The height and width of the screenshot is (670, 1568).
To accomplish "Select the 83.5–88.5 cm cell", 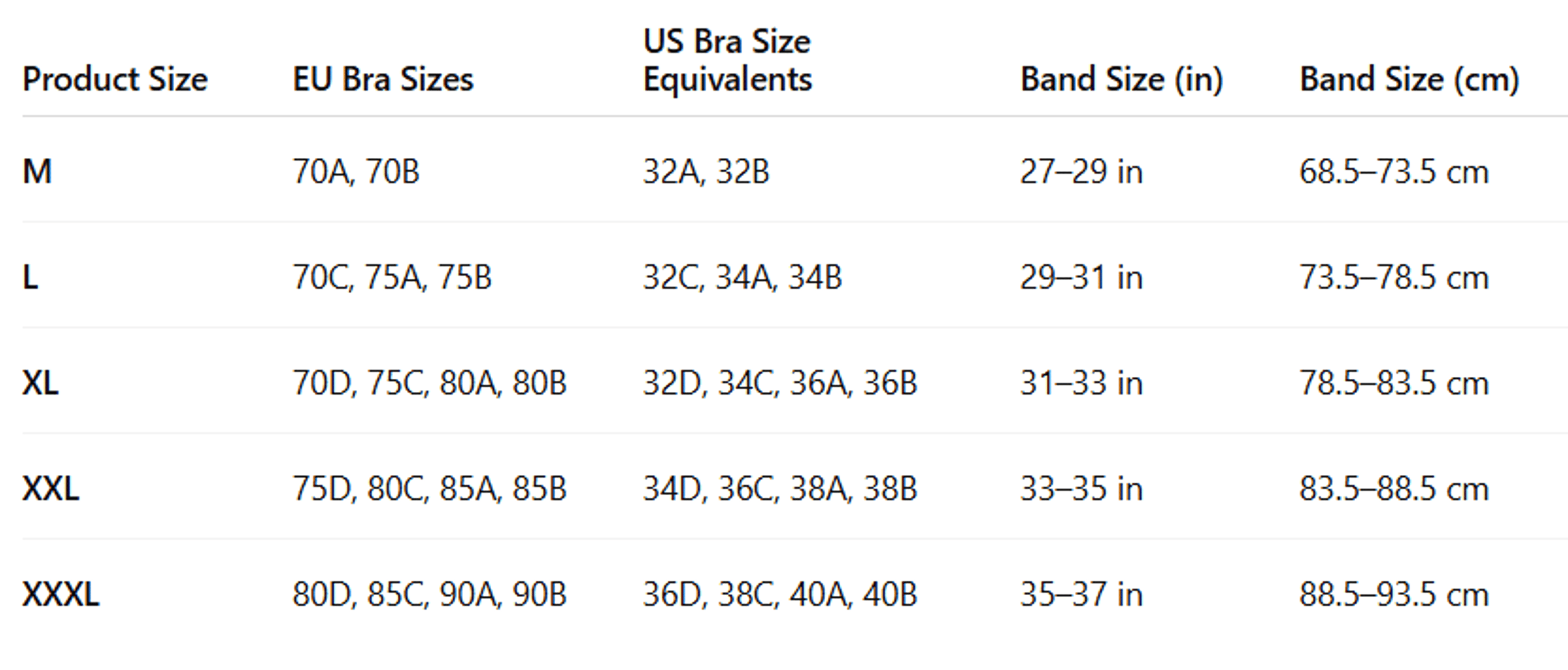I will [x=1394, y=489].
